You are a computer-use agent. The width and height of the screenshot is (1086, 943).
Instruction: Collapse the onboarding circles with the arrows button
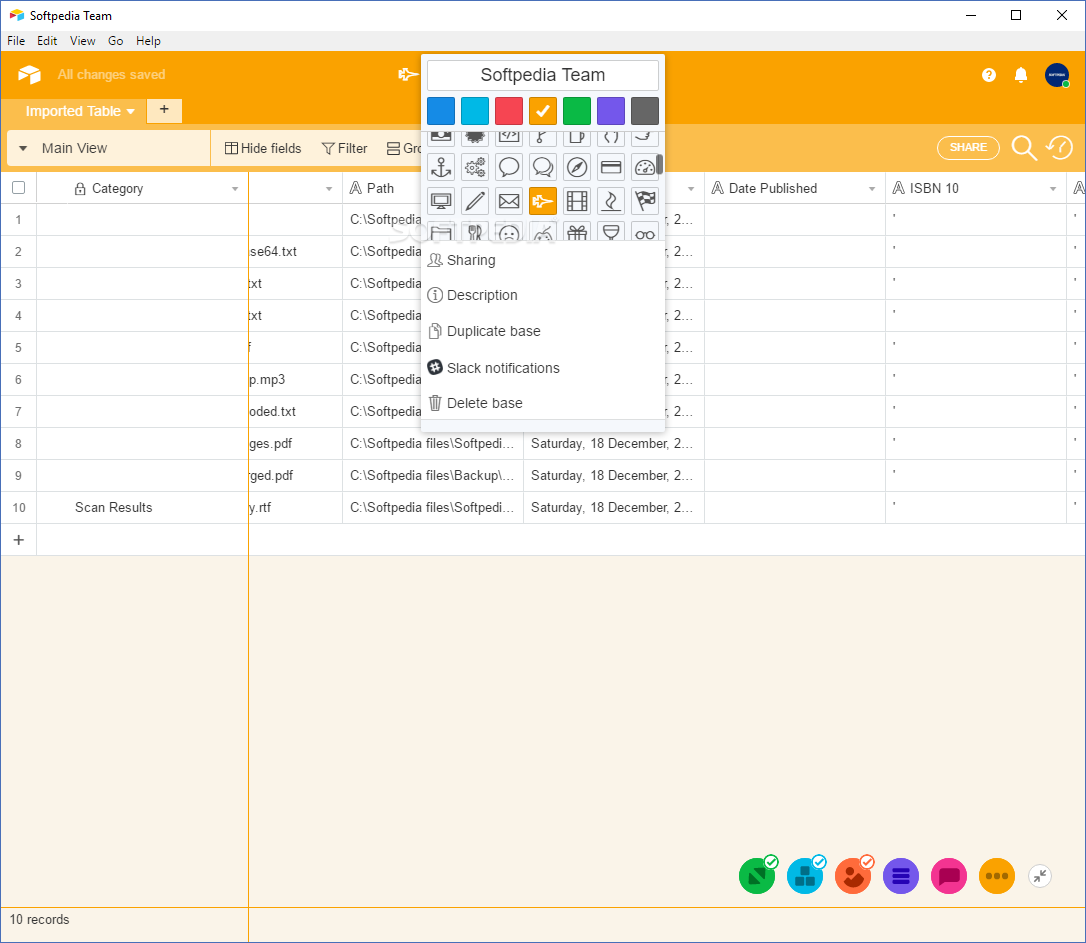1040,877
